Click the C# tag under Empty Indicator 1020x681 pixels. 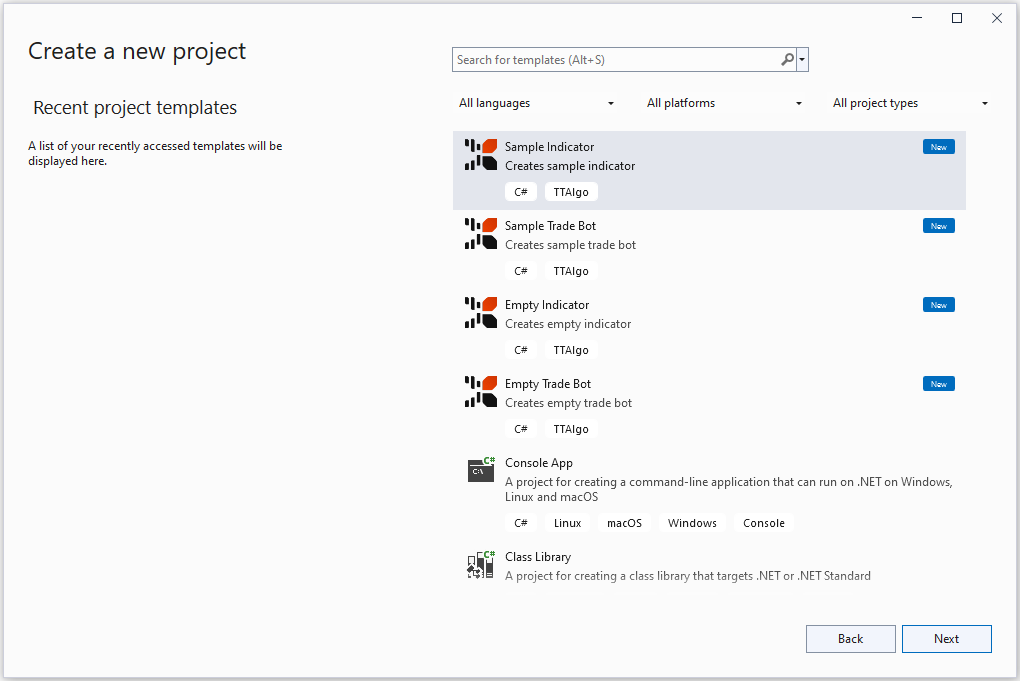coord(521,350)
